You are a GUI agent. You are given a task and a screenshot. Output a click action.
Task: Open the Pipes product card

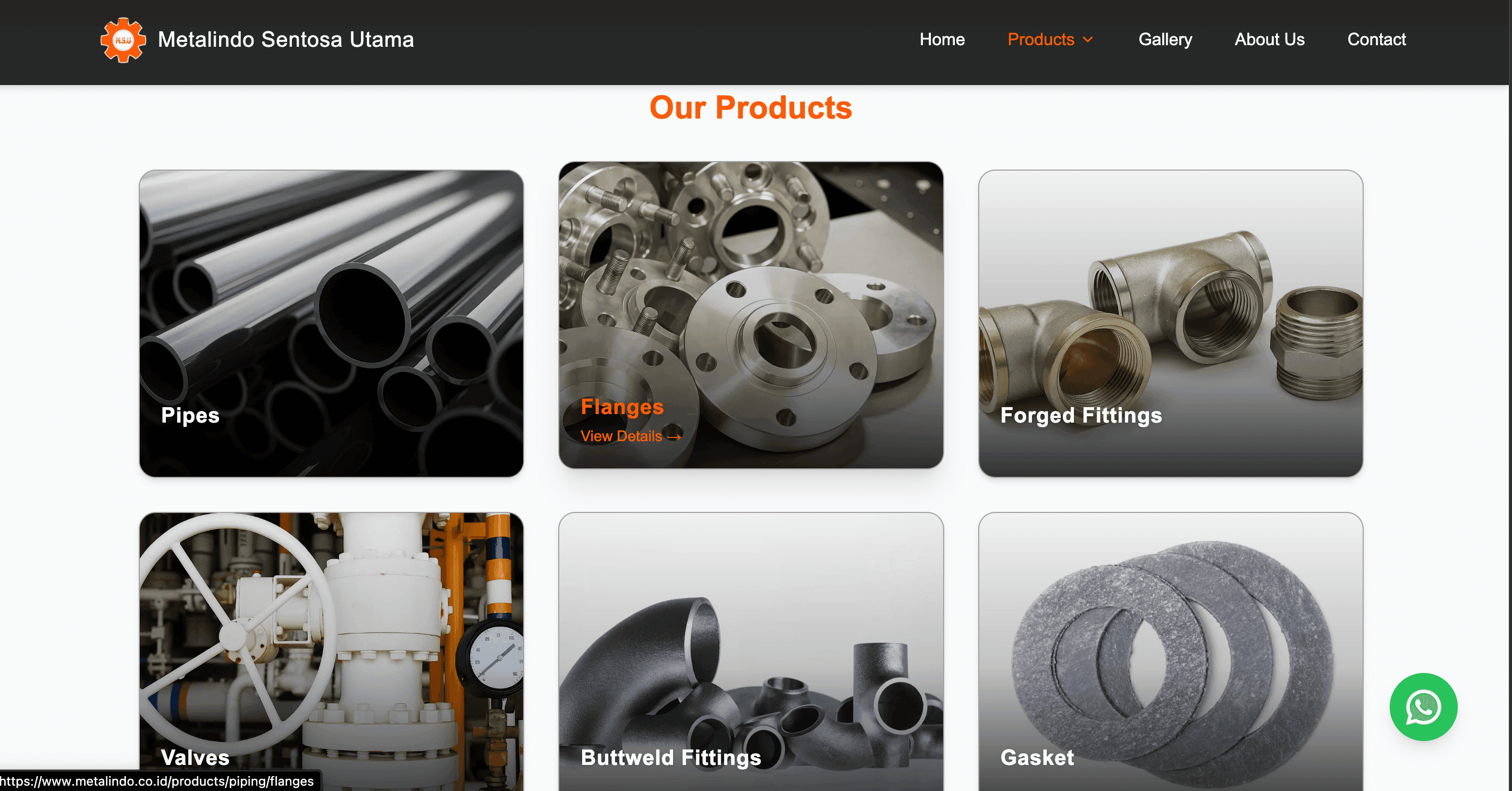pos(331,323)
